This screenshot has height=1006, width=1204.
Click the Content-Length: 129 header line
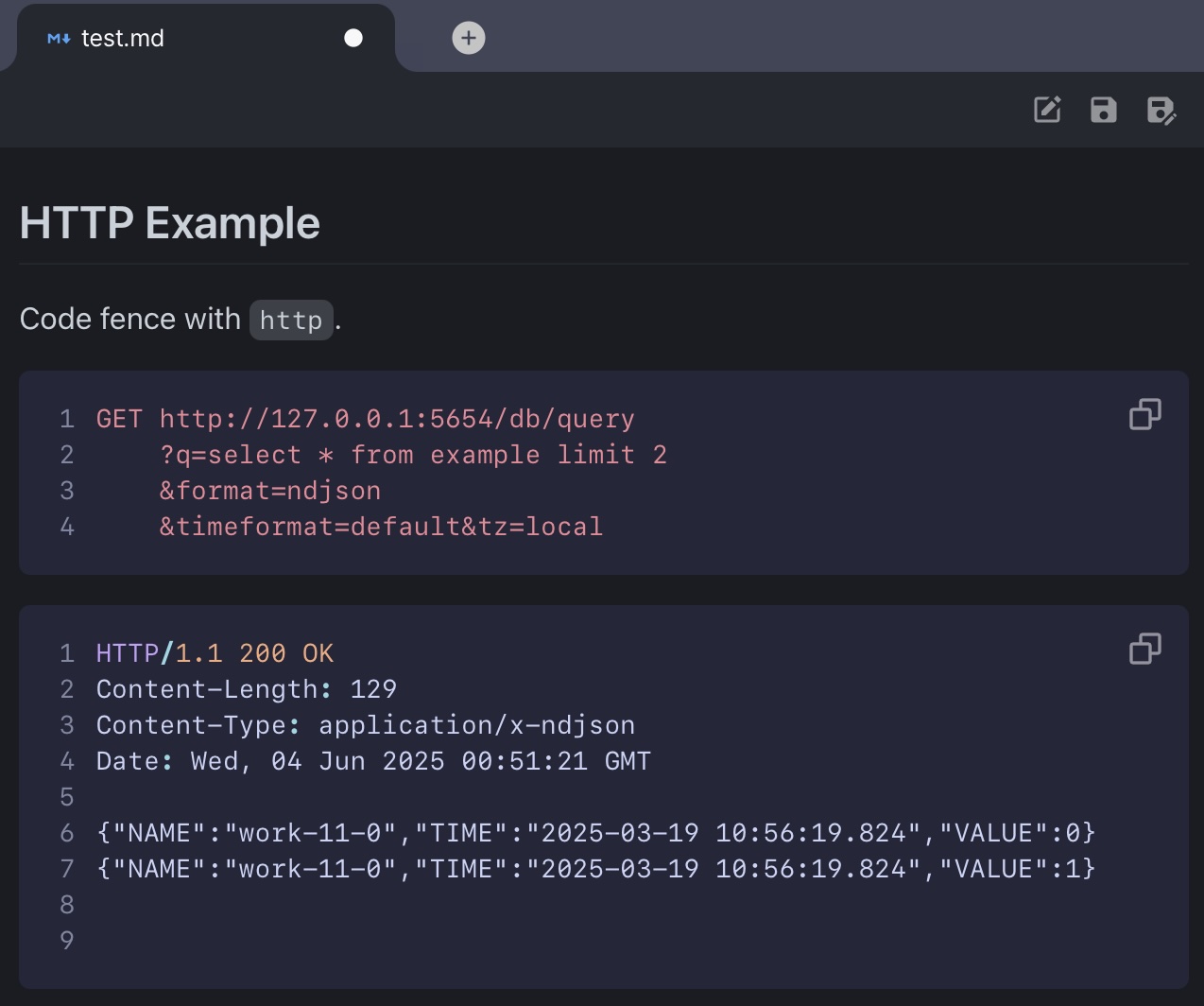click(246, 689)
